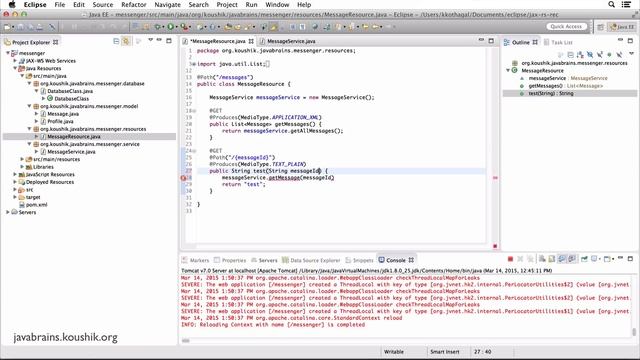
Task: Toggle Hide Local Types in Outline toolbar
Action: click(x=619, y=55)
